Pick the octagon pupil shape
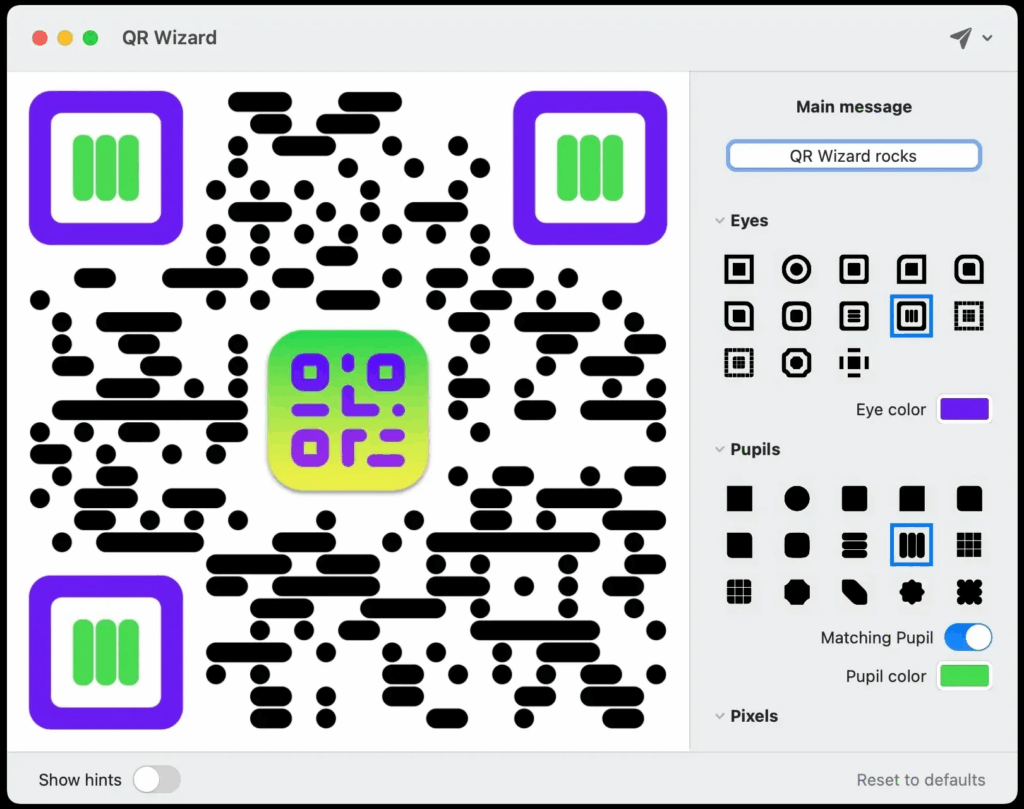The height and width of the screenshot is (809, 1024). click(x=796, y=592)
